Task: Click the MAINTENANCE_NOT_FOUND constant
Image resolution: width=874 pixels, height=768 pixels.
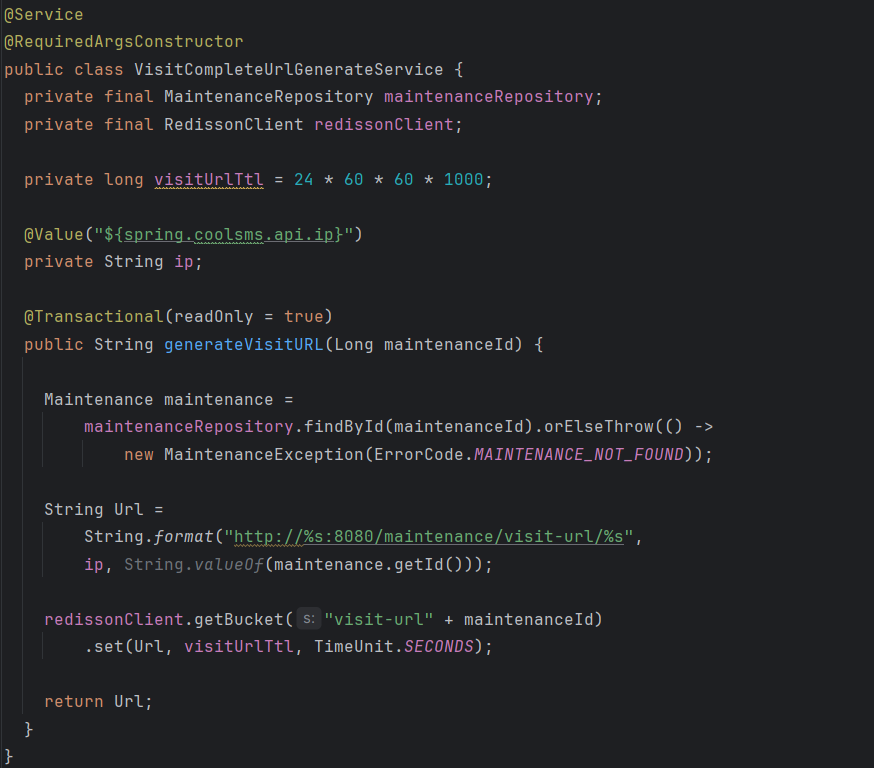Action: (x=579, y=455)
